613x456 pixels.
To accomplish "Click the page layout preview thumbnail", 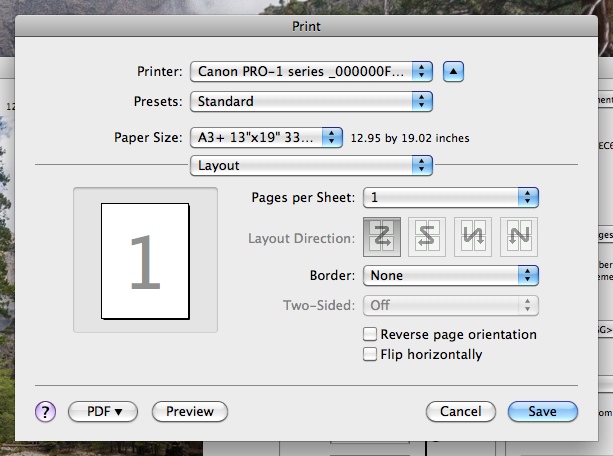I will click(145, 262).
